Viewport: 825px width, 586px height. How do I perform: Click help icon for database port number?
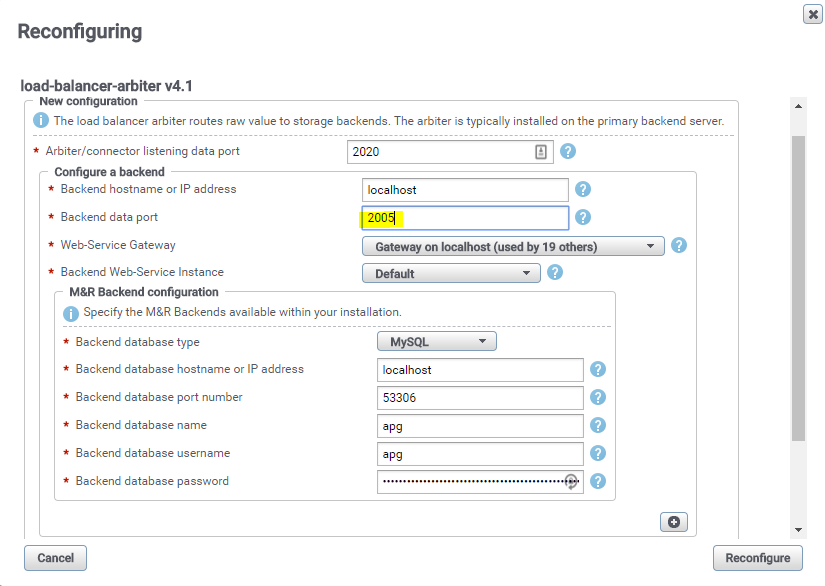pyautogui.click(x=598, y=397)
